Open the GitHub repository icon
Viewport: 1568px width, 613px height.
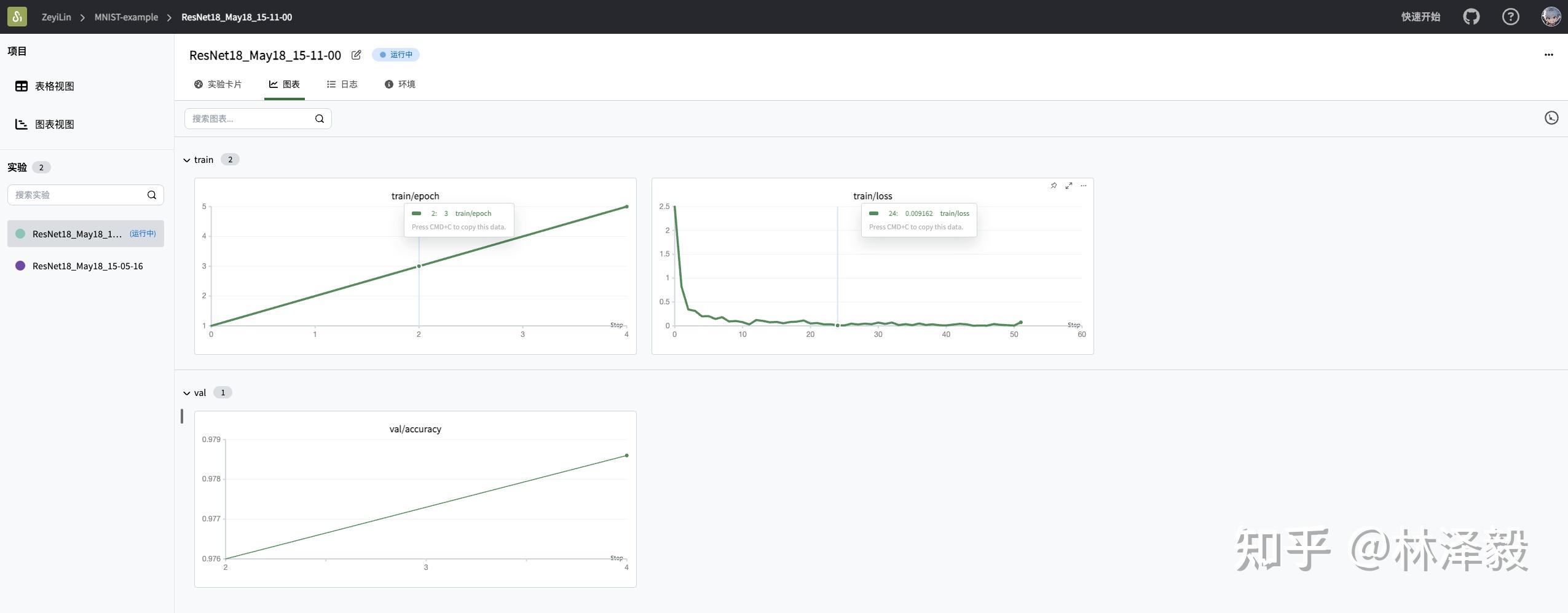[1471, 17]
